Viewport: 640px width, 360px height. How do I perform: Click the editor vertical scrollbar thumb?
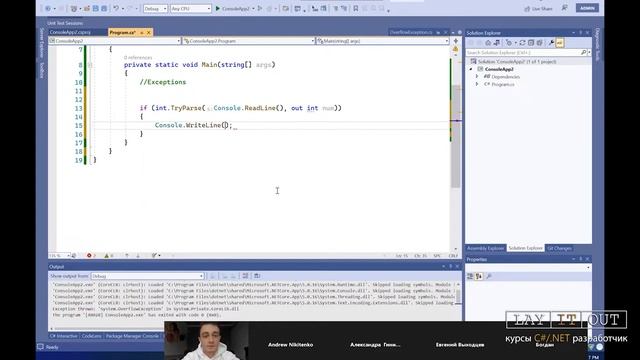coord(456,137)
